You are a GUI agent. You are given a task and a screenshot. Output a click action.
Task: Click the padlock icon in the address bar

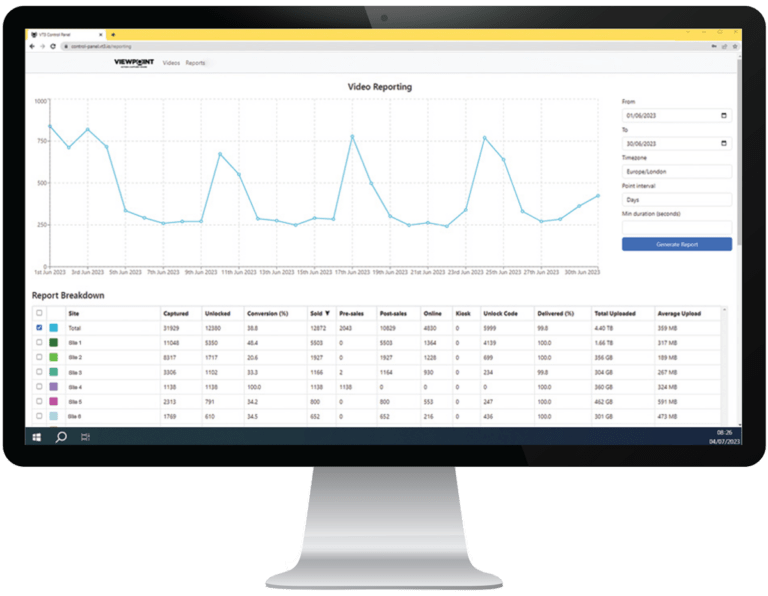[66, 47]
